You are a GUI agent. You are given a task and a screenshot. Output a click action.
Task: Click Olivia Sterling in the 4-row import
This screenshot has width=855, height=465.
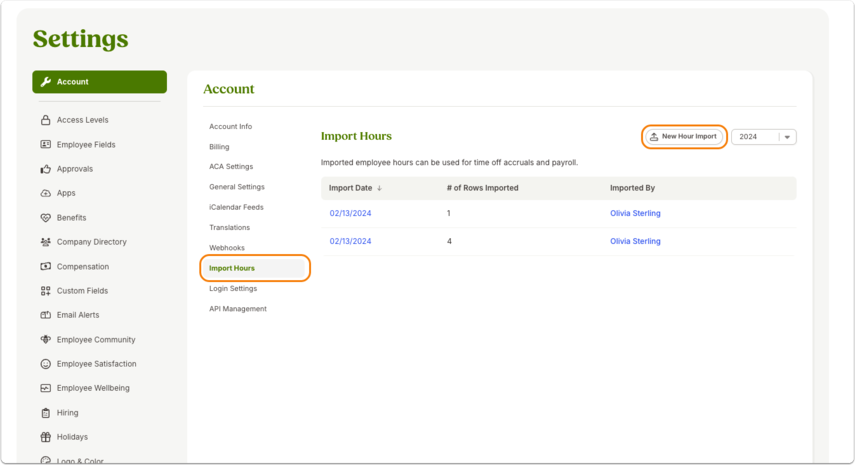(x=635, y=241)
